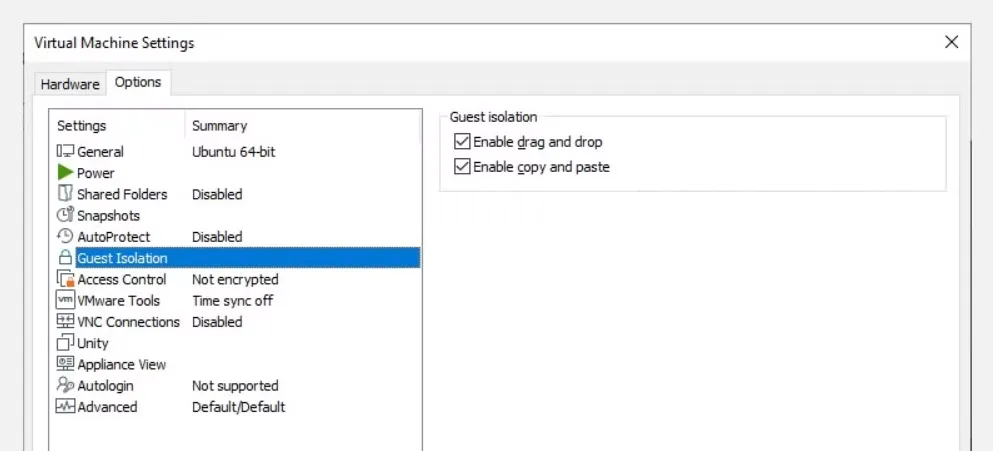Toggle Enable drag and drop checkbox
This screenshot has height=451, width=993.
462,142
